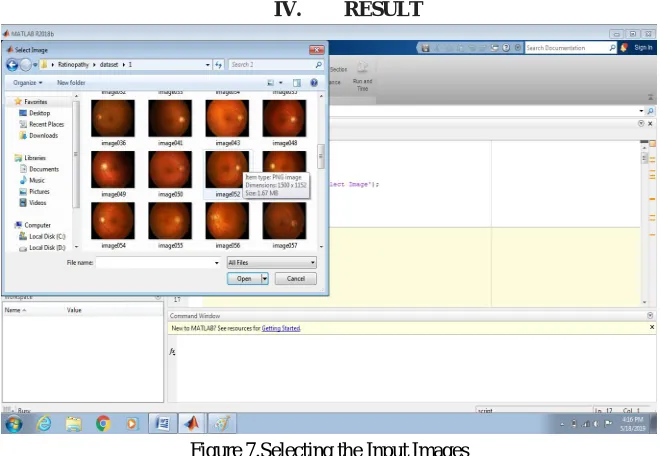Open the recent pages dropdown beside the Forward arrow
The width and height of the screenshot is (660, 456).
[x=35, y=65]
